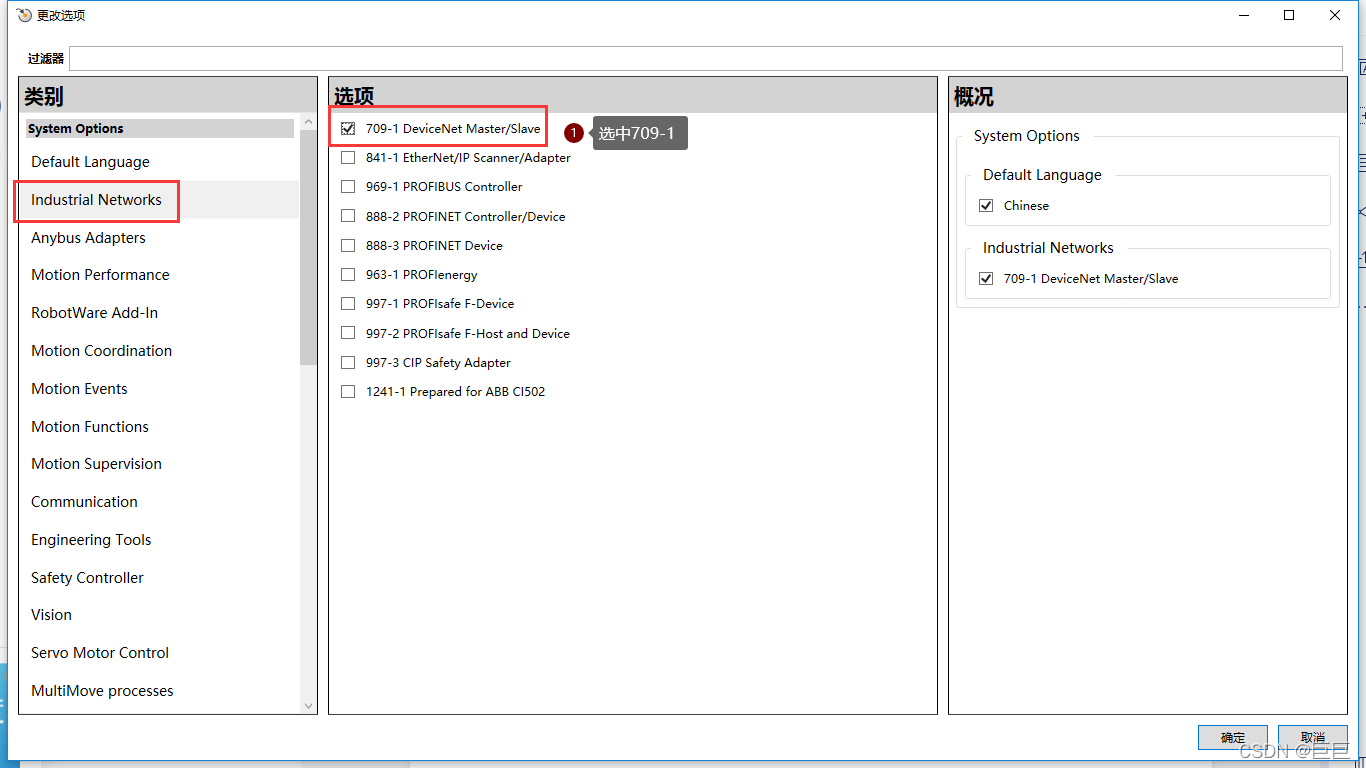Maximize the 更改选项 window
This screenshot has width=1366, height=768.
[x=1289, y=15]
